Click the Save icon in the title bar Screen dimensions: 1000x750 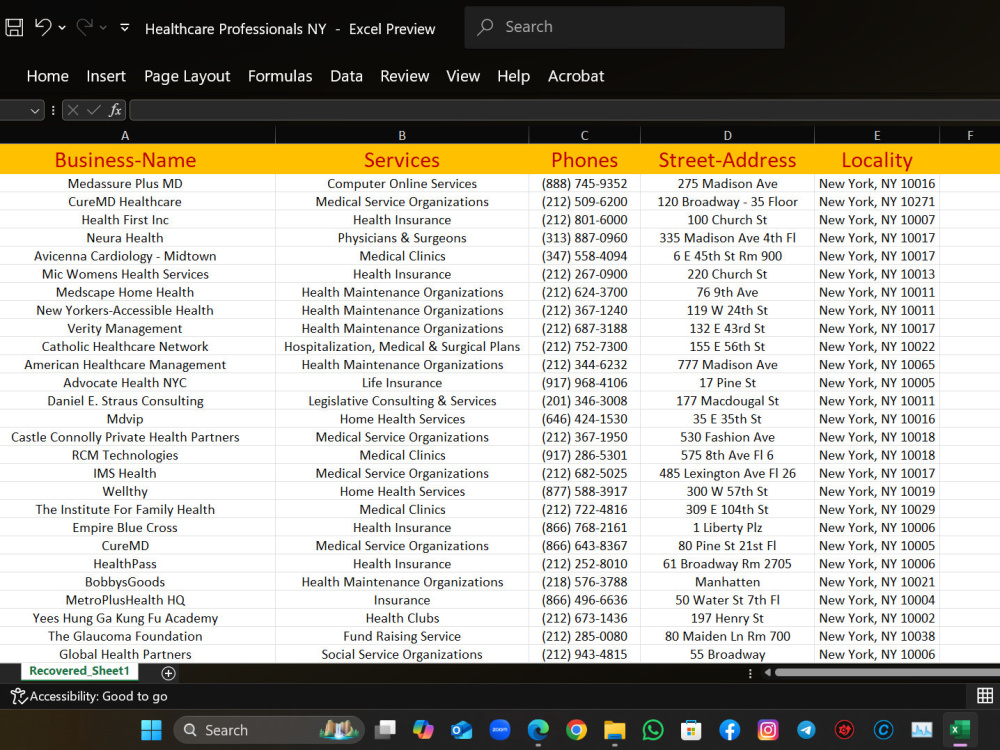[14, 27]
